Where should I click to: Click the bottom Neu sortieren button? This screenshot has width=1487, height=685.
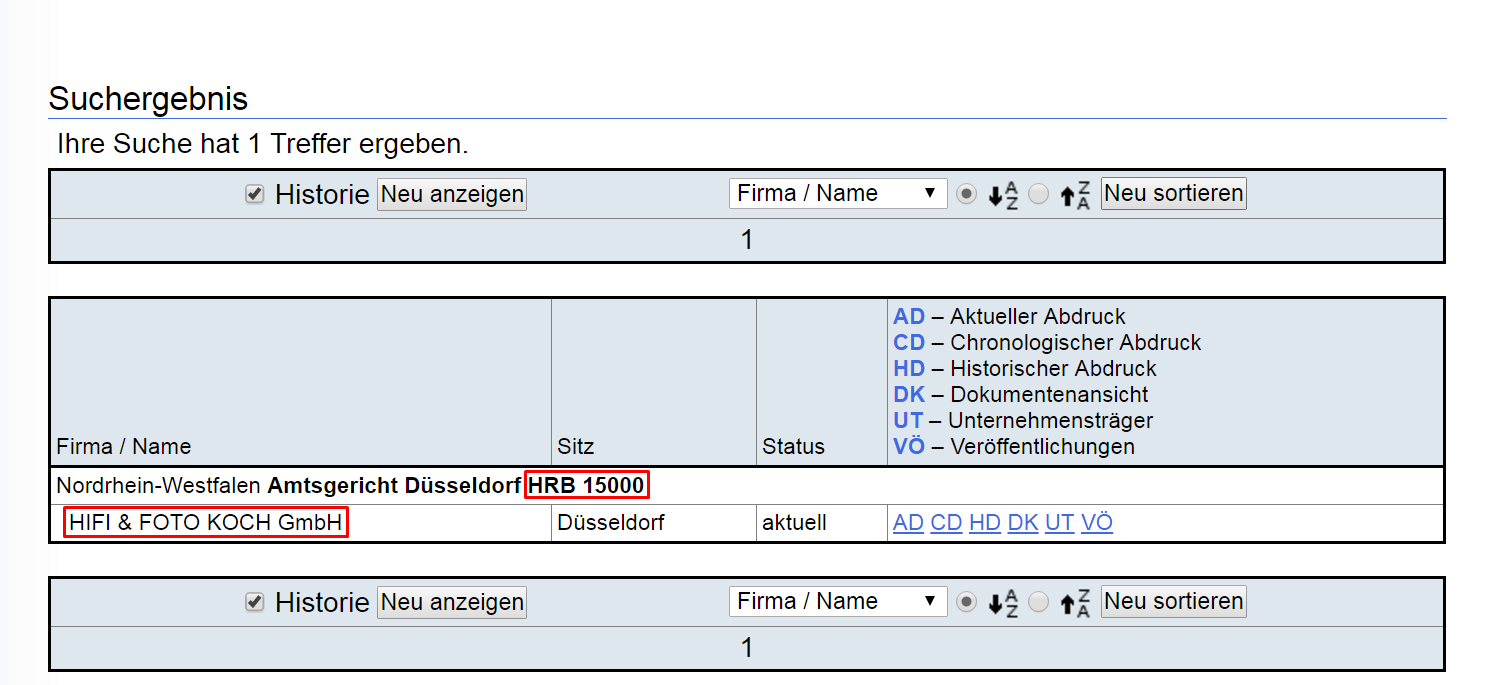pyautogui.click(x=1174, y=602)
